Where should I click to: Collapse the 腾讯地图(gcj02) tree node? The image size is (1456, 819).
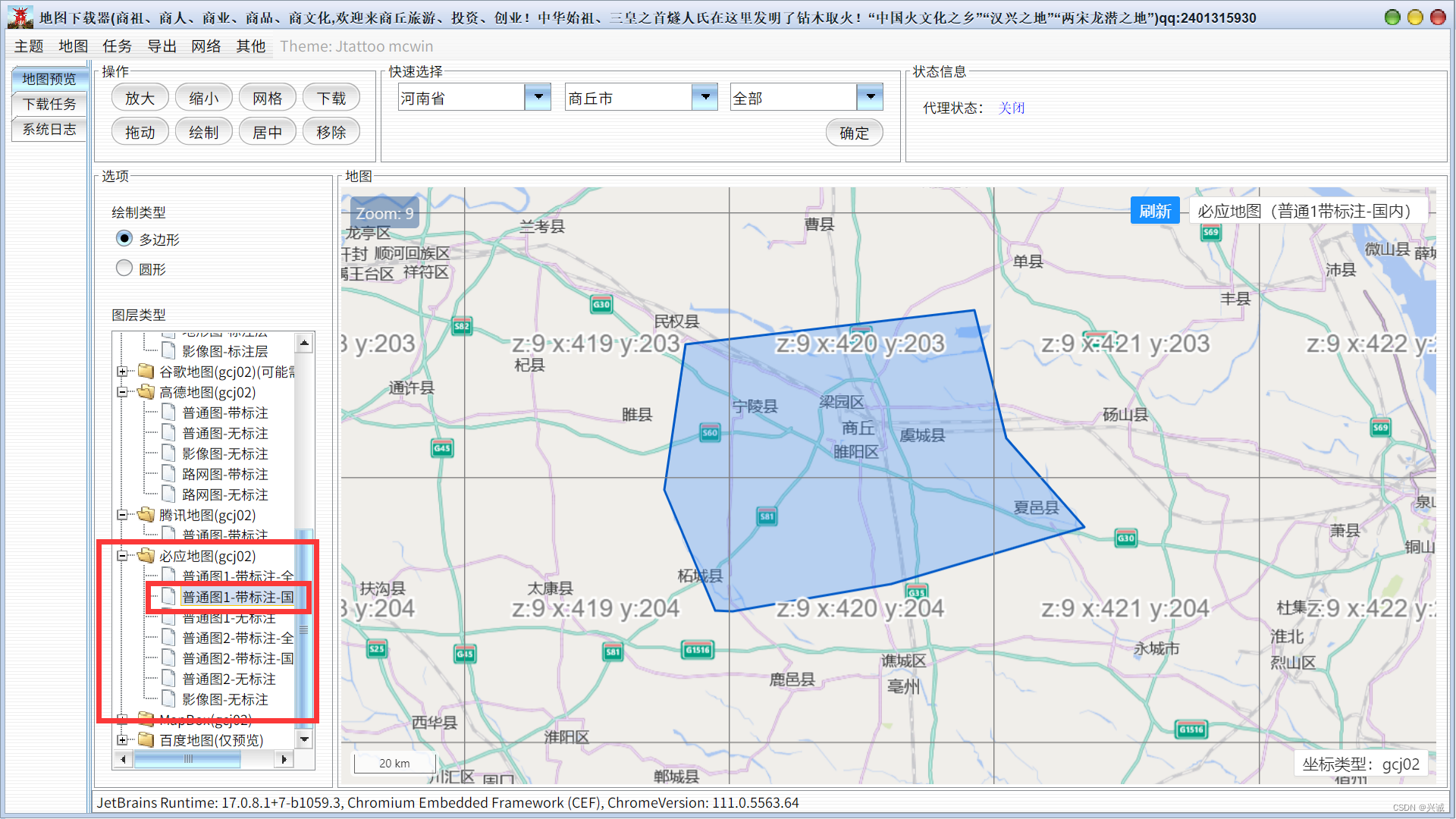(122, 515)
